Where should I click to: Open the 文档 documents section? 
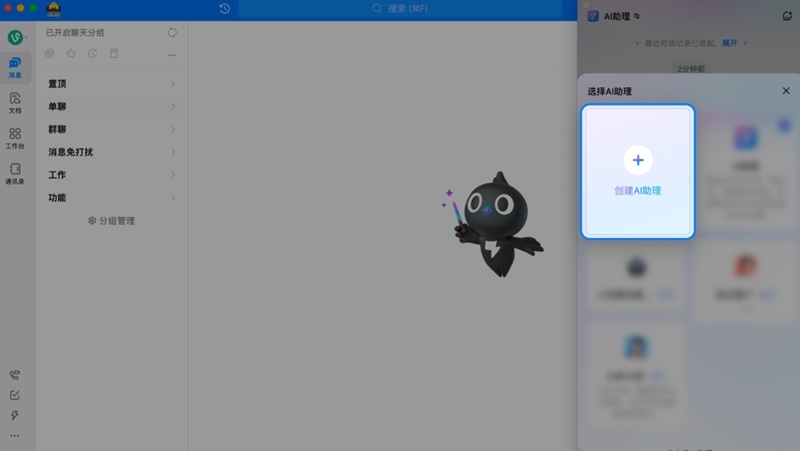tap(15, 103)
